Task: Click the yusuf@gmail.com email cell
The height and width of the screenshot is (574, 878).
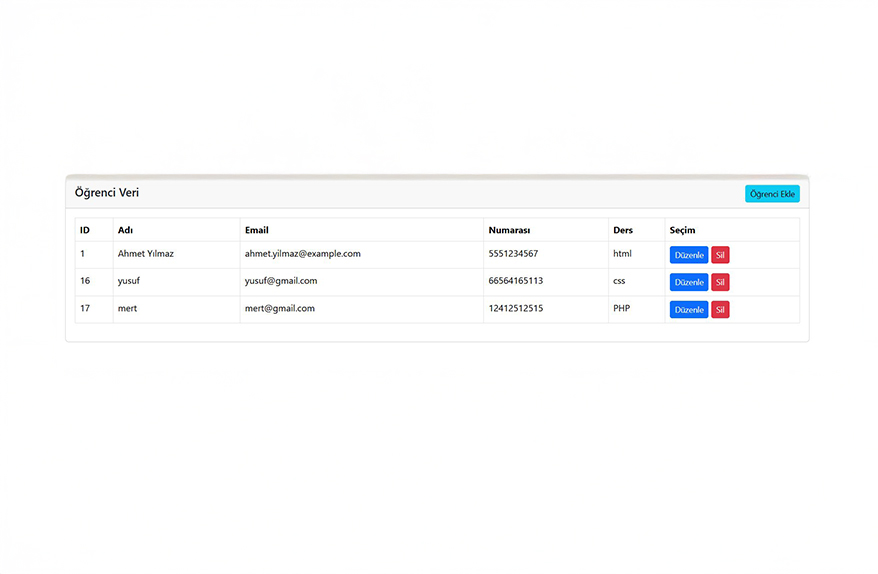Action: tap(281, 281)
